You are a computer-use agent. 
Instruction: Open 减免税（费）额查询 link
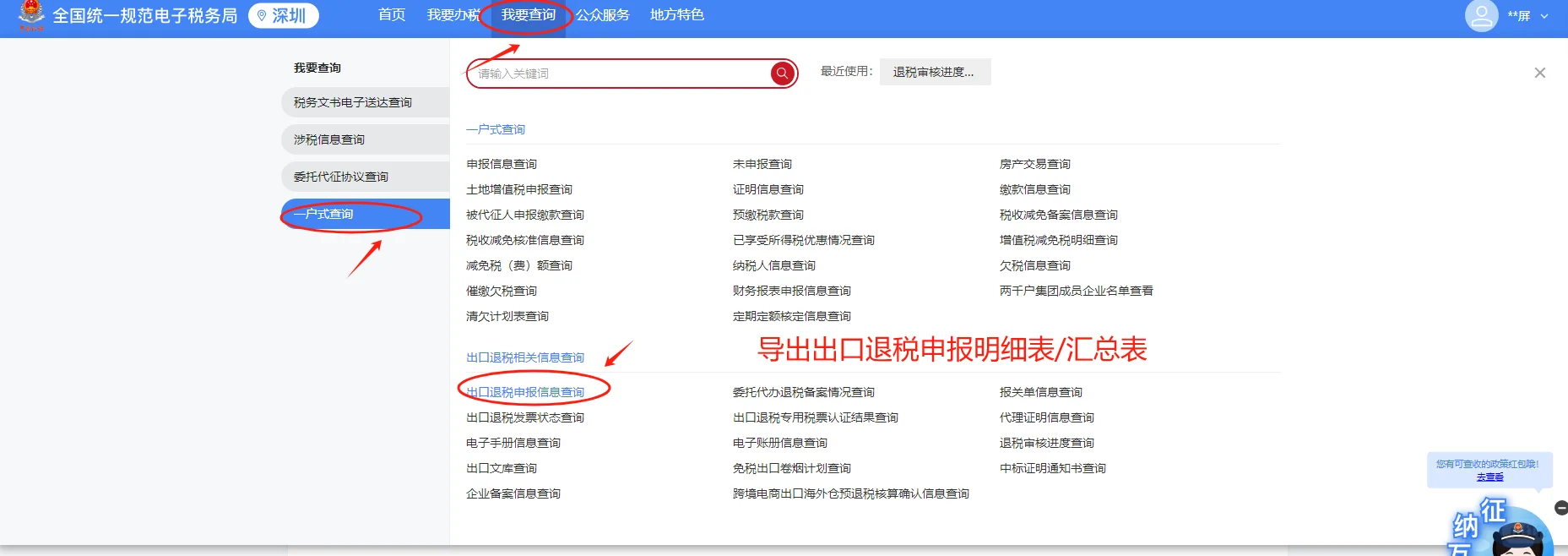tap(519, 265)
